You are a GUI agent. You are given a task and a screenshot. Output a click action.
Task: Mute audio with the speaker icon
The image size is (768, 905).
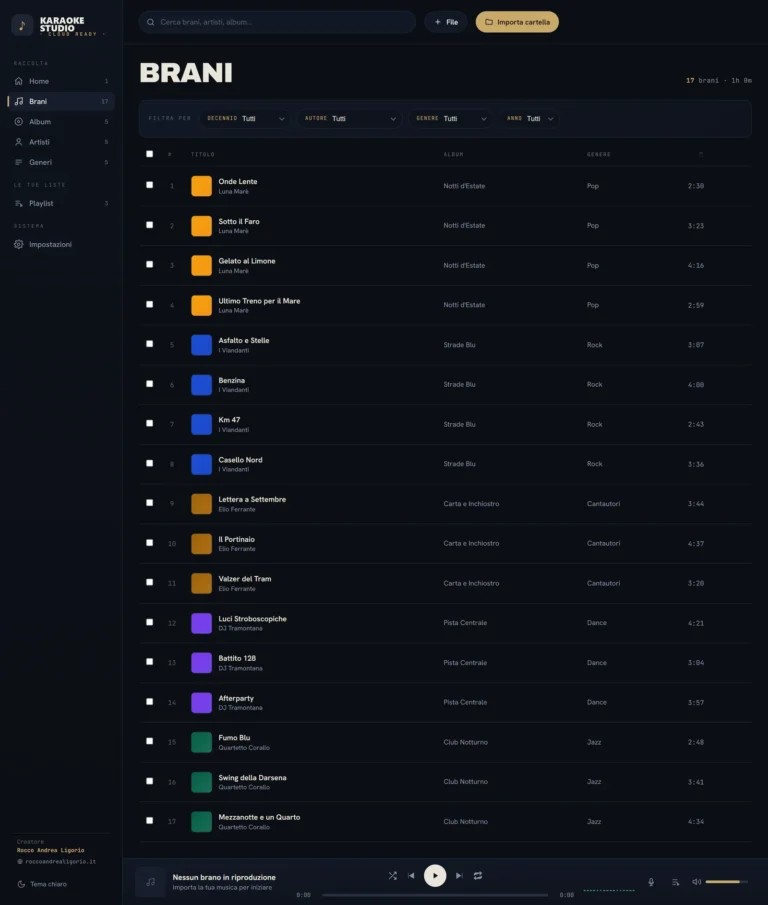tap(696, 882)
